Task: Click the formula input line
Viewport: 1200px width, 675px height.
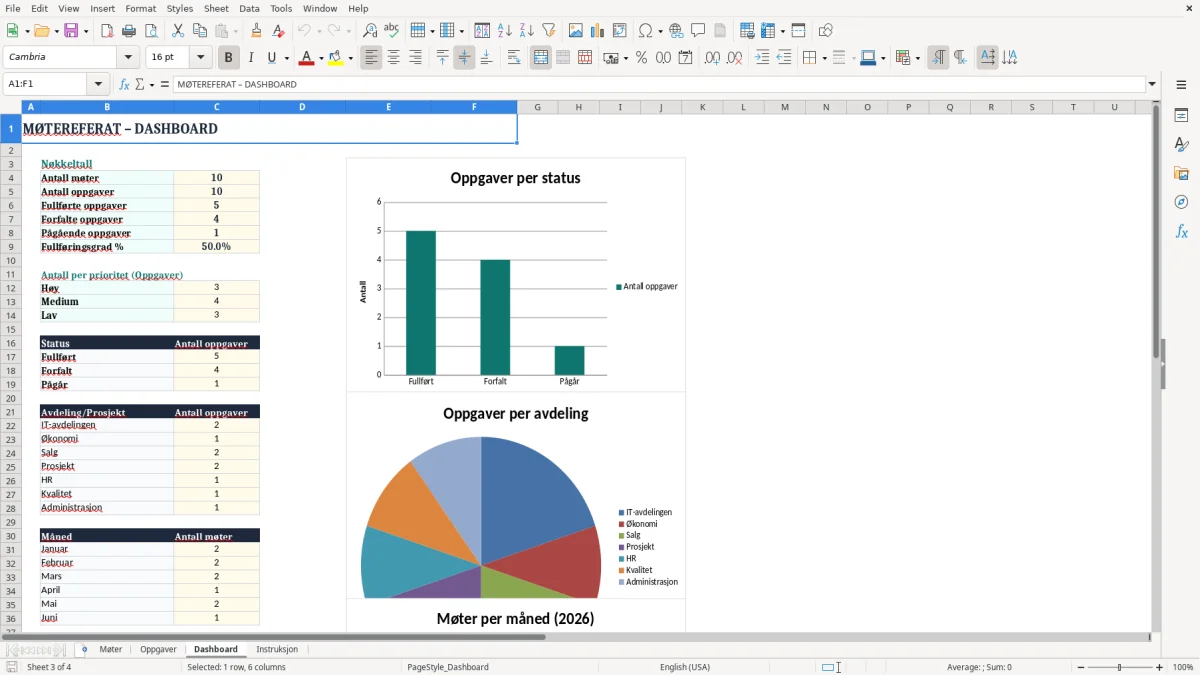Action: [659, 85]
